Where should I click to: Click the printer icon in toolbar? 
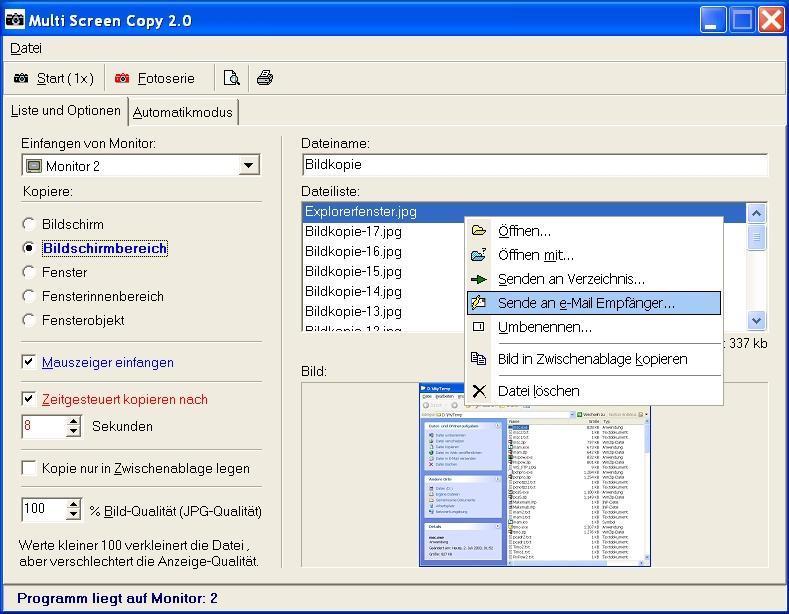(265, 78)
